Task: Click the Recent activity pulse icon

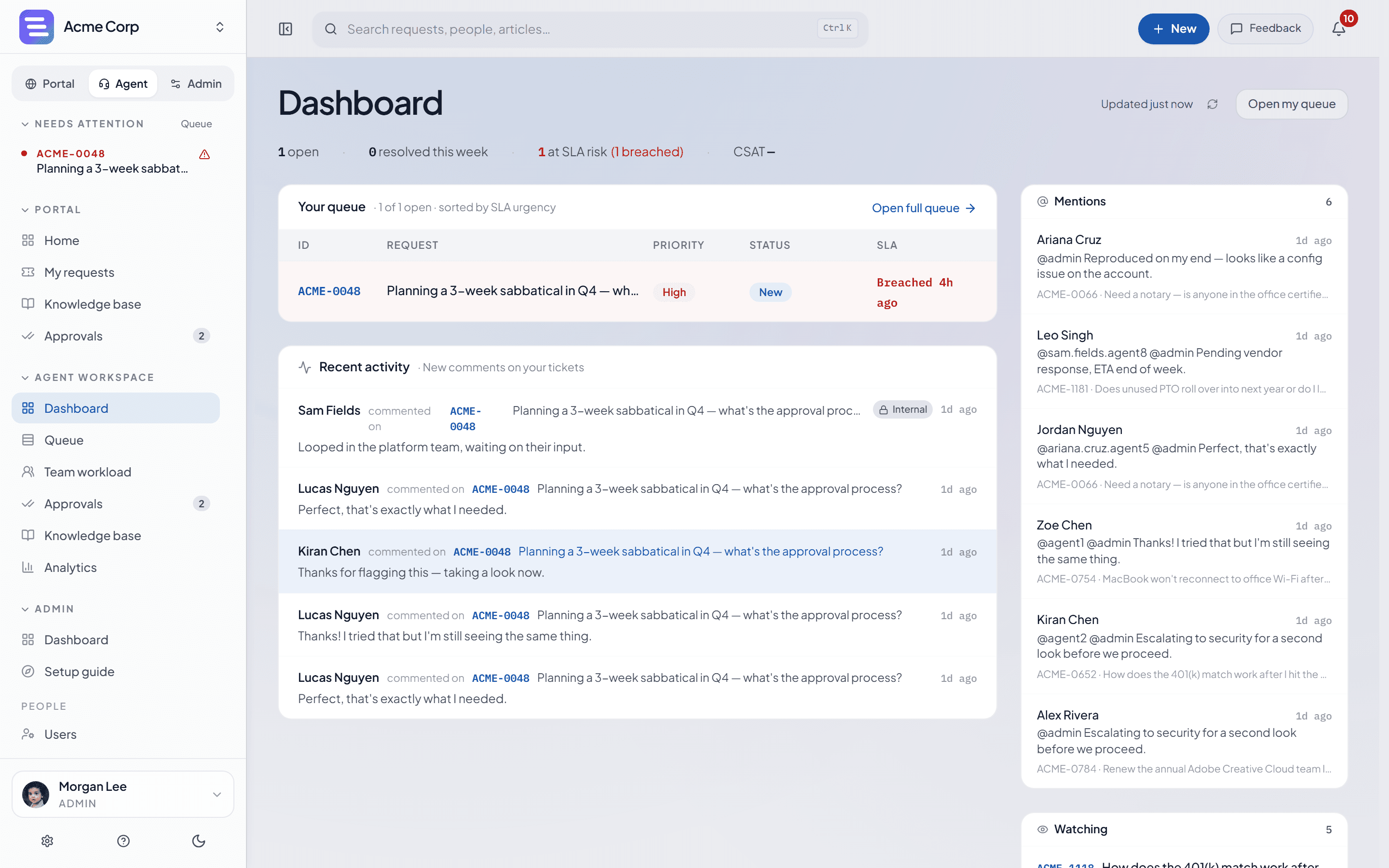Action: pos(305,367)
